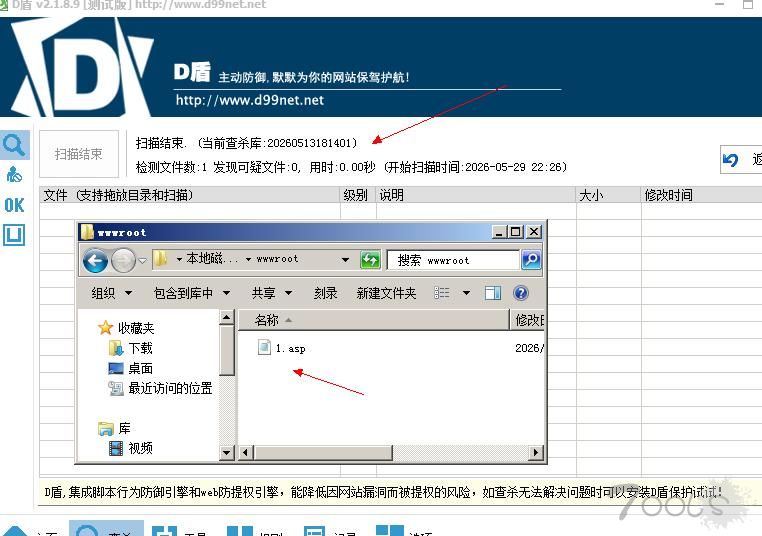Click the search magnifier button in wwwroot window
The image size is (762, 536).
[531, 259]
